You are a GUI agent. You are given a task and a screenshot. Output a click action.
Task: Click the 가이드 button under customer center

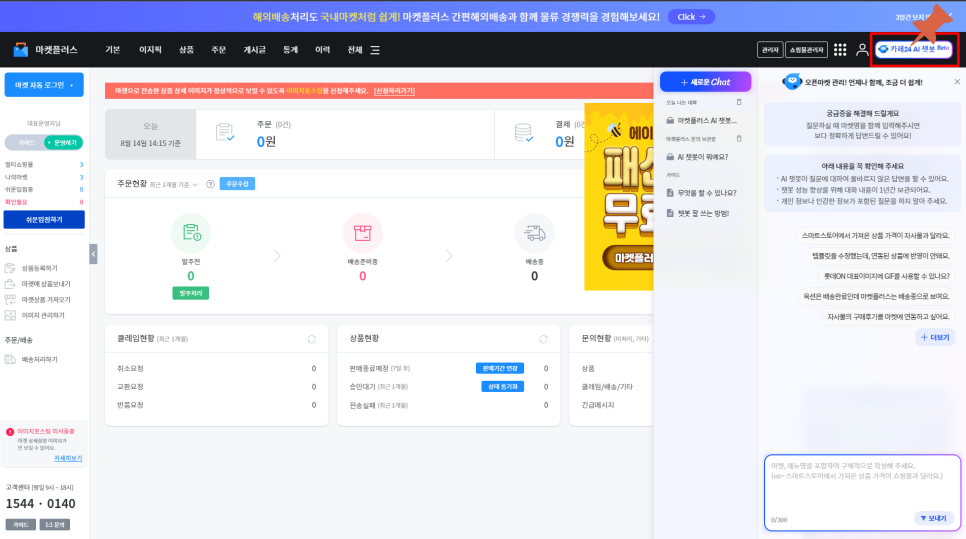(20, 525)
